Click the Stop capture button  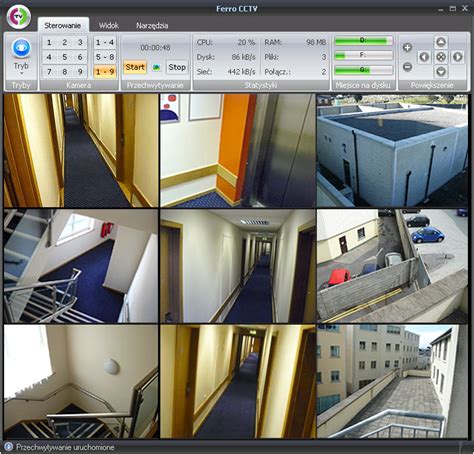coord(177,67)
